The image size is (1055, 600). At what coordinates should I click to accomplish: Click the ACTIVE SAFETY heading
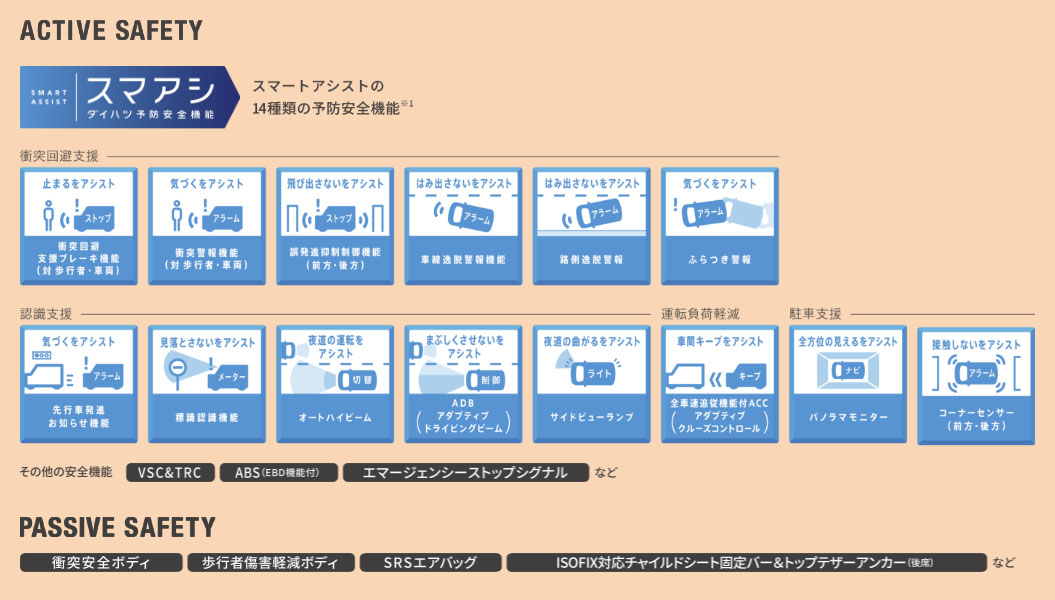pyautogui.click(x=111, y=31)
